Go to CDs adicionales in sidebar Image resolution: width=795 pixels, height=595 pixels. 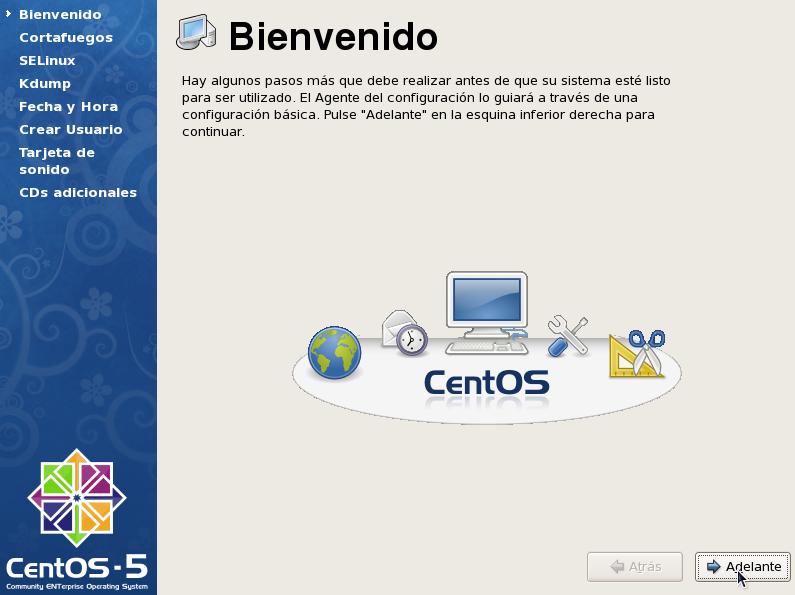tap(78, 193)
